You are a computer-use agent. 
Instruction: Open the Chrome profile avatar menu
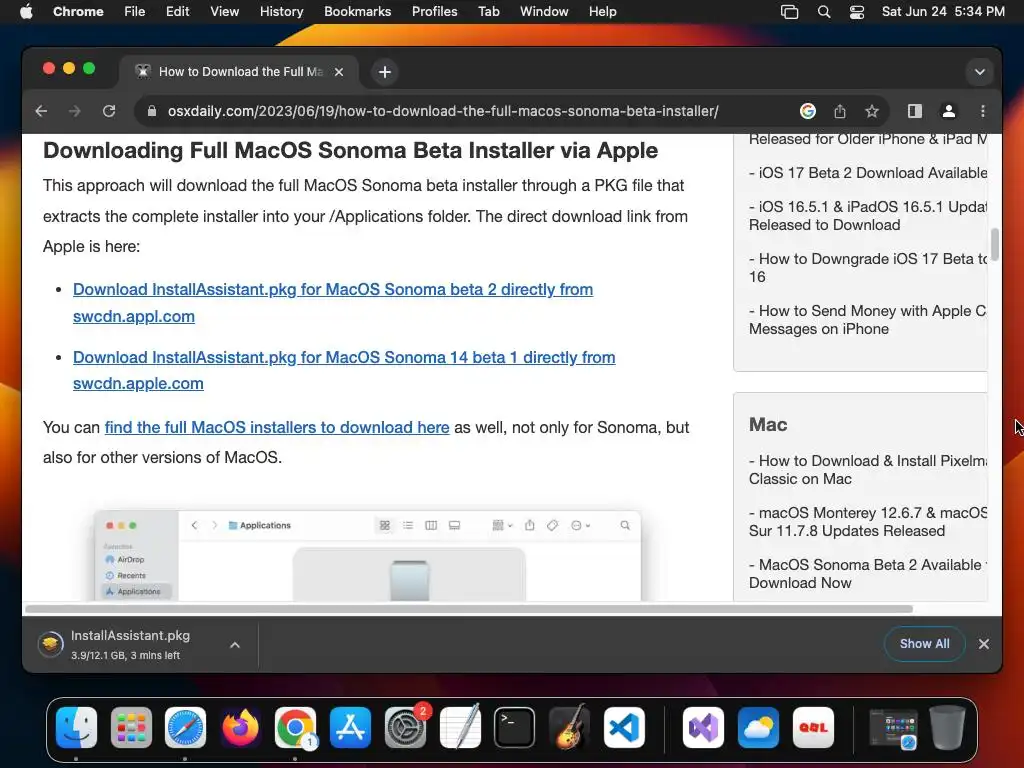click(x=949, y=111)
